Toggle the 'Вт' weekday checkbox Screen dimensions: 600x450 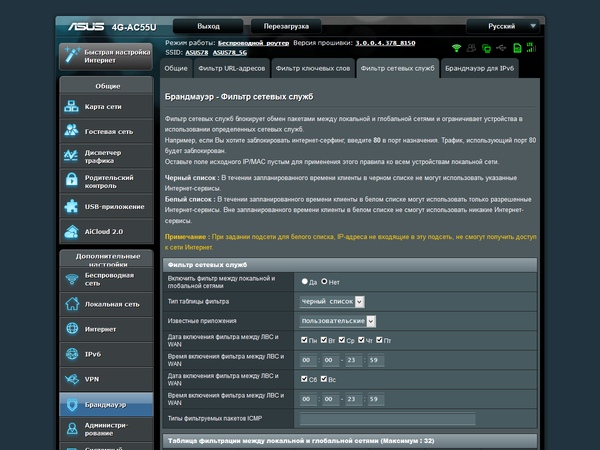tap(324, 340)
